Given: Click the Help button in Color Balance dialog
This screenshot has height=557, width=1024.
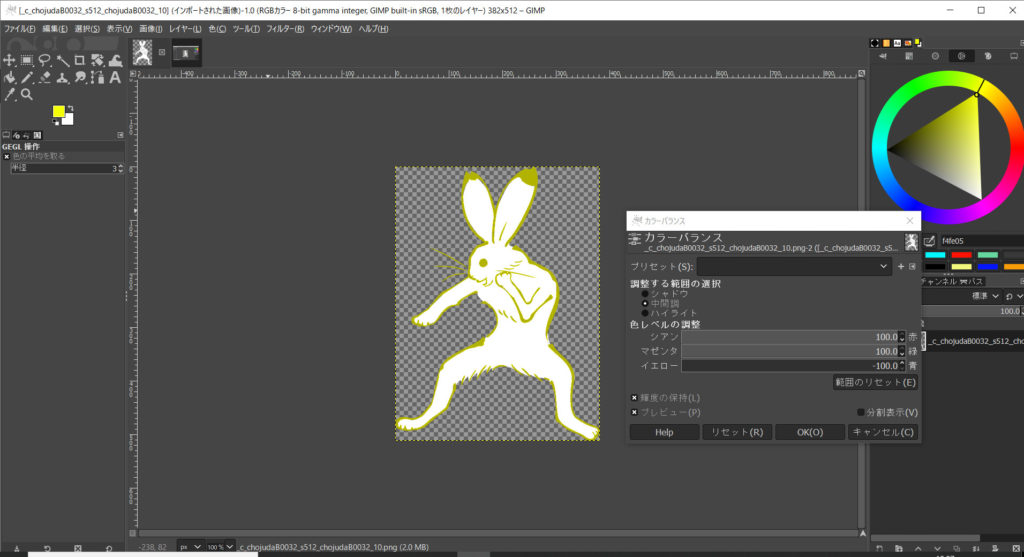Looking at the screenshot, I should pos(664,432).
